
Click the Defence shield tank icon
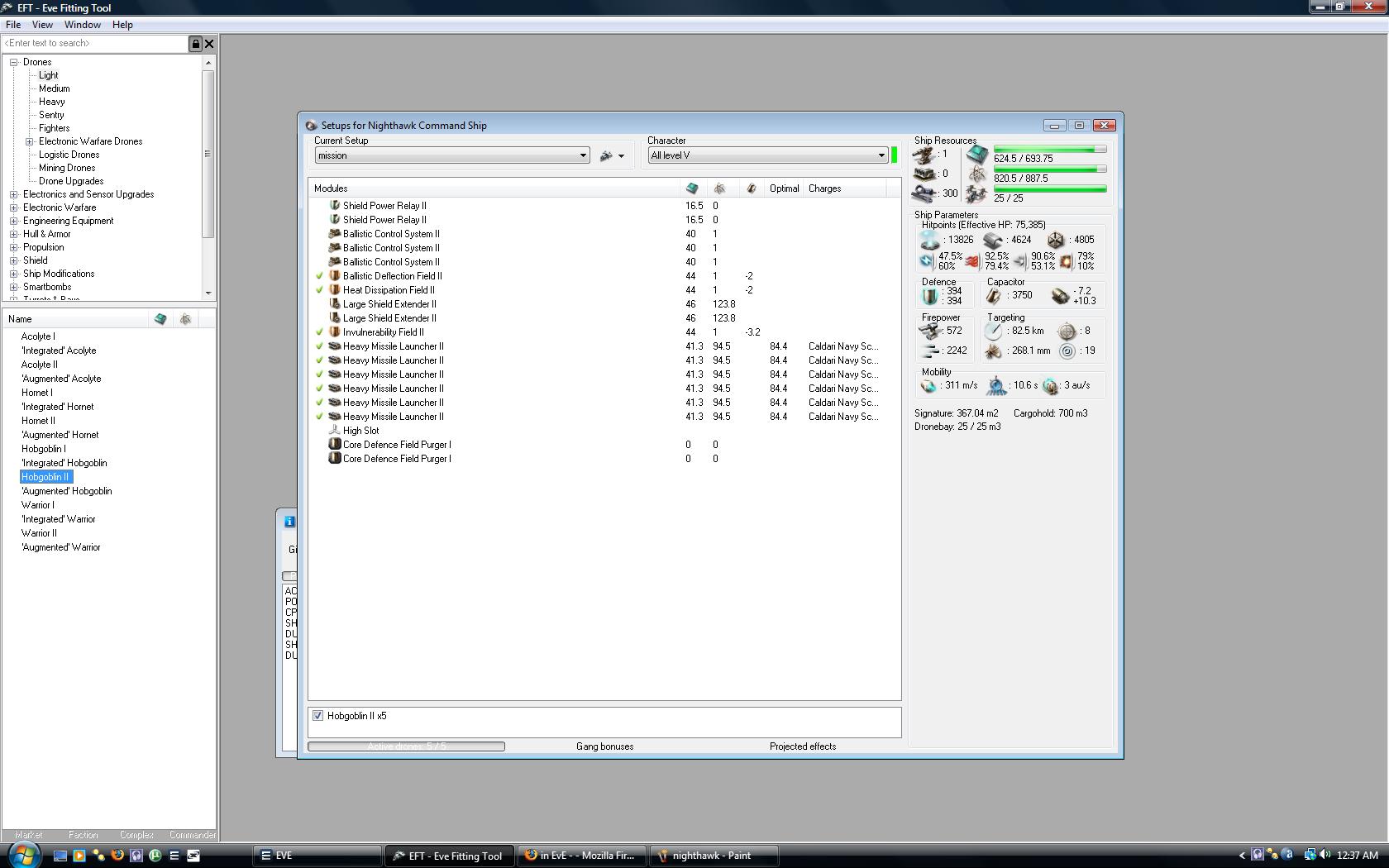coord(930,296)
